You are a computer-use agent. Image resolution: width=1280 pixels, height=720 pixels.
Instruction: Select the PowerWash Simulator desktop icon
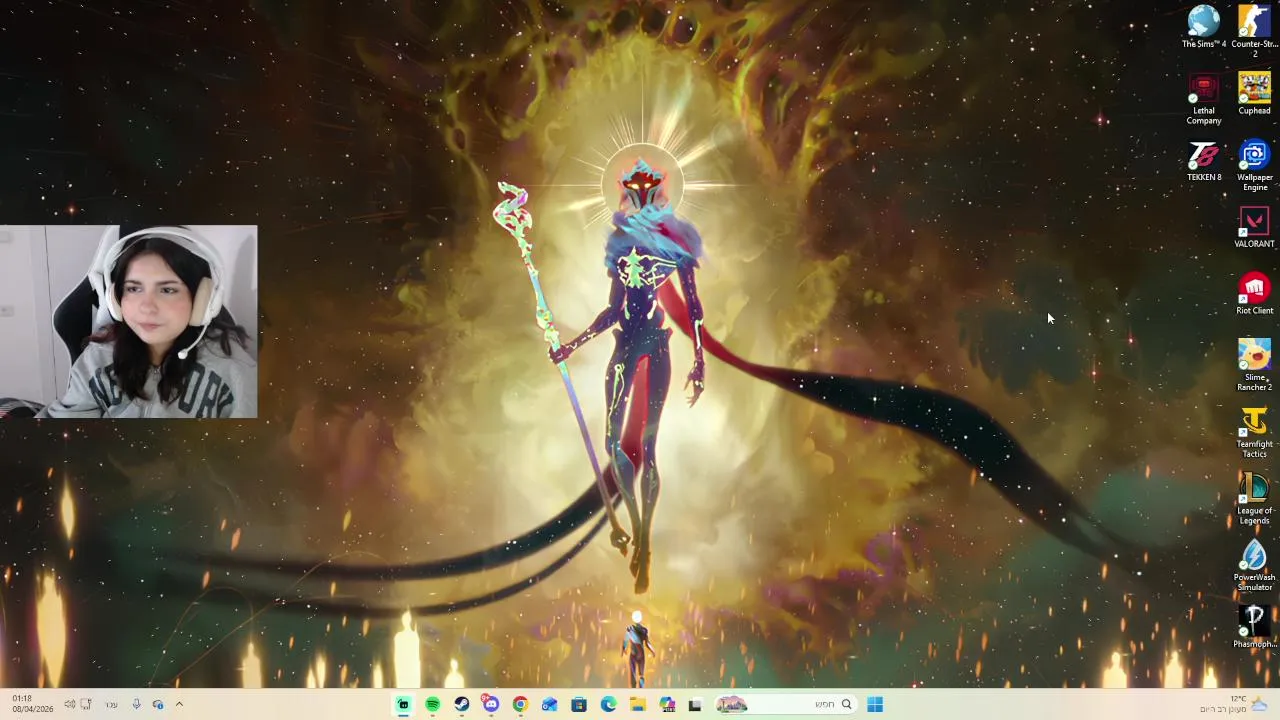pos(1255,567)
